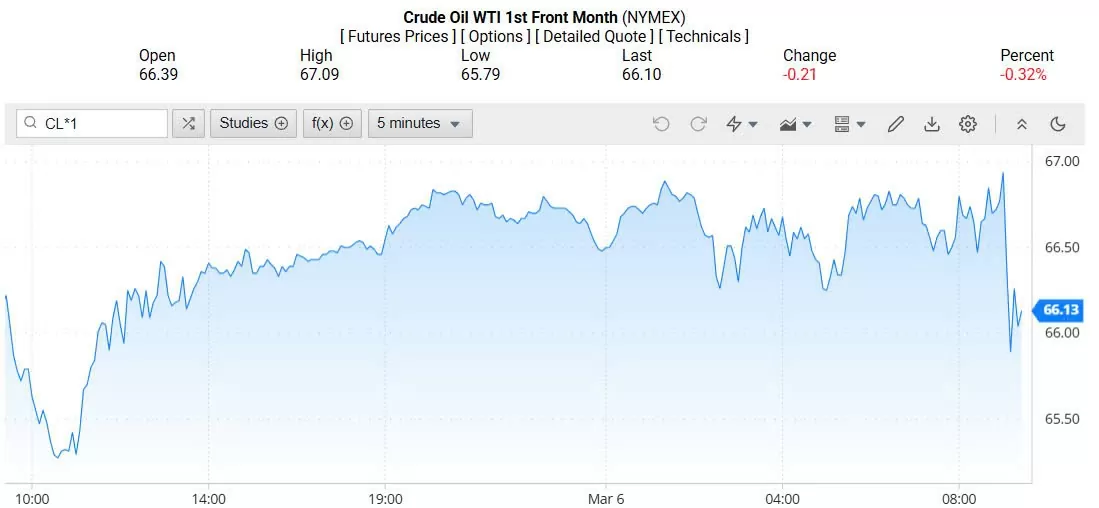Click the 66.13 current price marker

coord(1059,310)
